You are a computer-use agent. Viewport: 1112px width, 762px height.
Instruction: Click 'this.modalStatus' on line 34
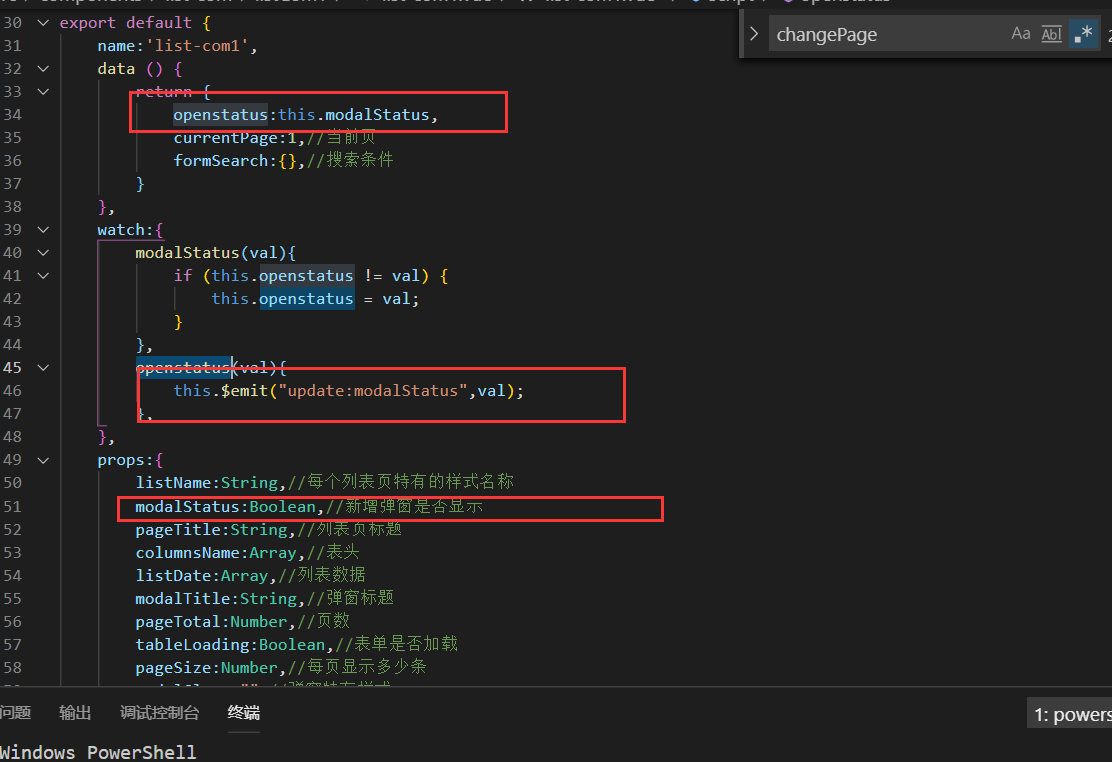[x=353, y=115]
